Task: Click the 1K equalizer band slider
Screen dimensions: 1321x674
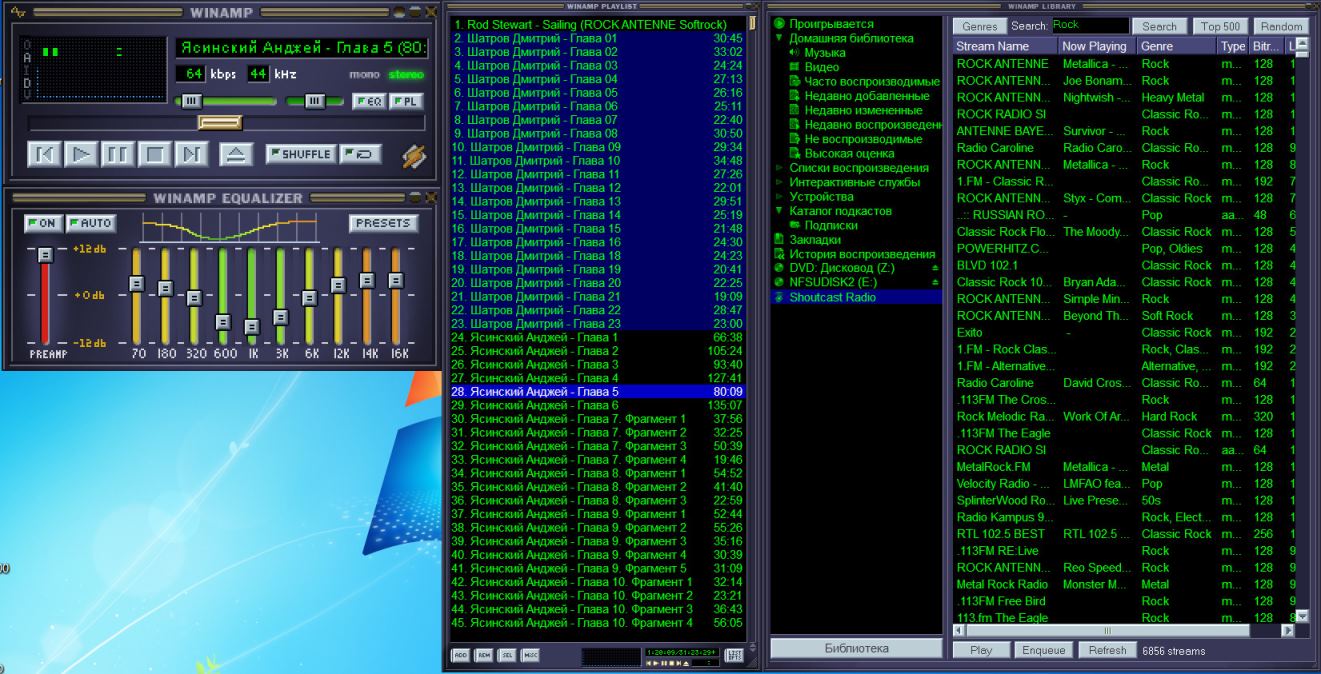Action: pyautogui.click(x=251, y=296)
